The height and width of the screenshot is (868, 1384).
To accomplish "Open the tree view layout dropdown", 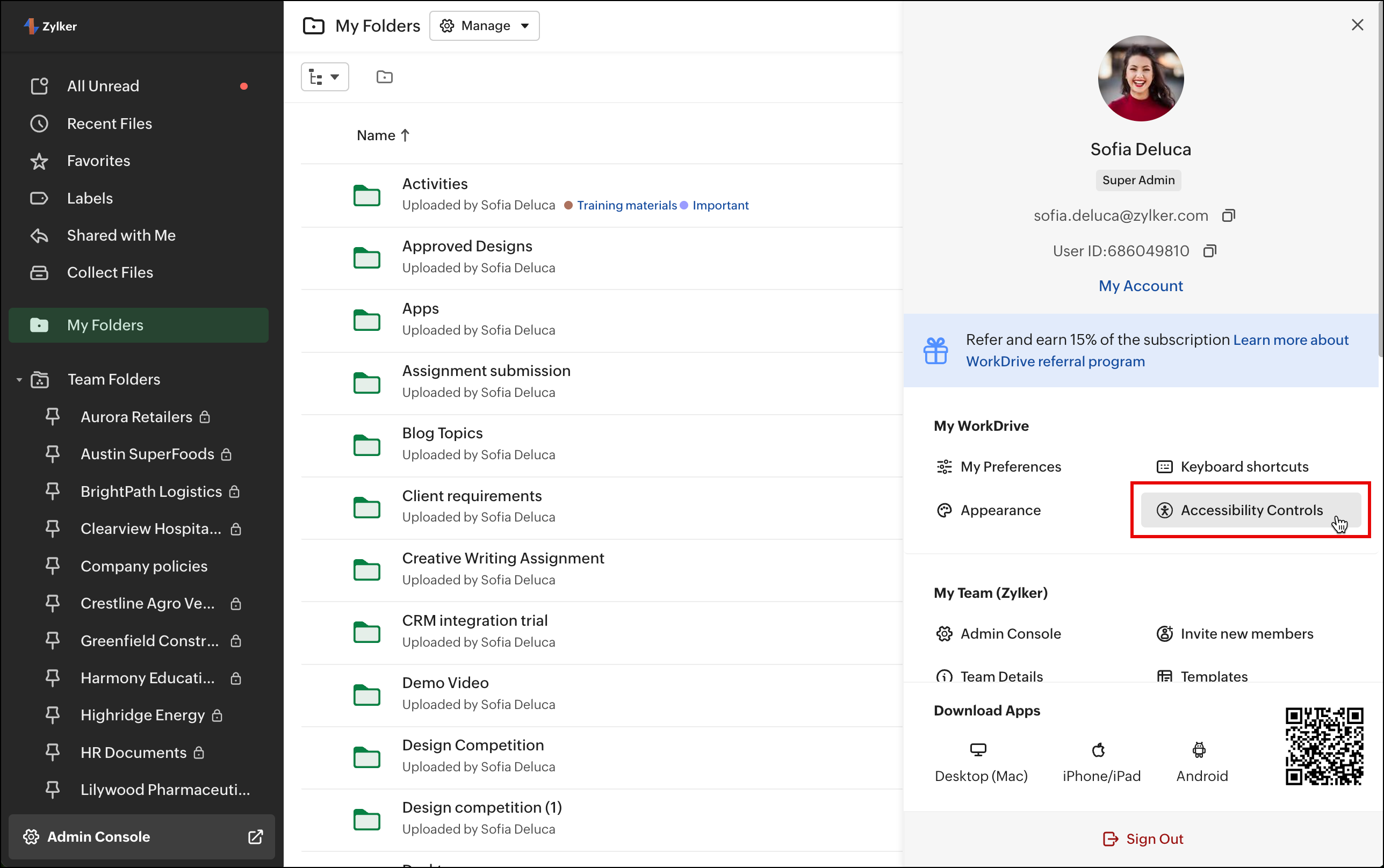I will click(325, 77).
